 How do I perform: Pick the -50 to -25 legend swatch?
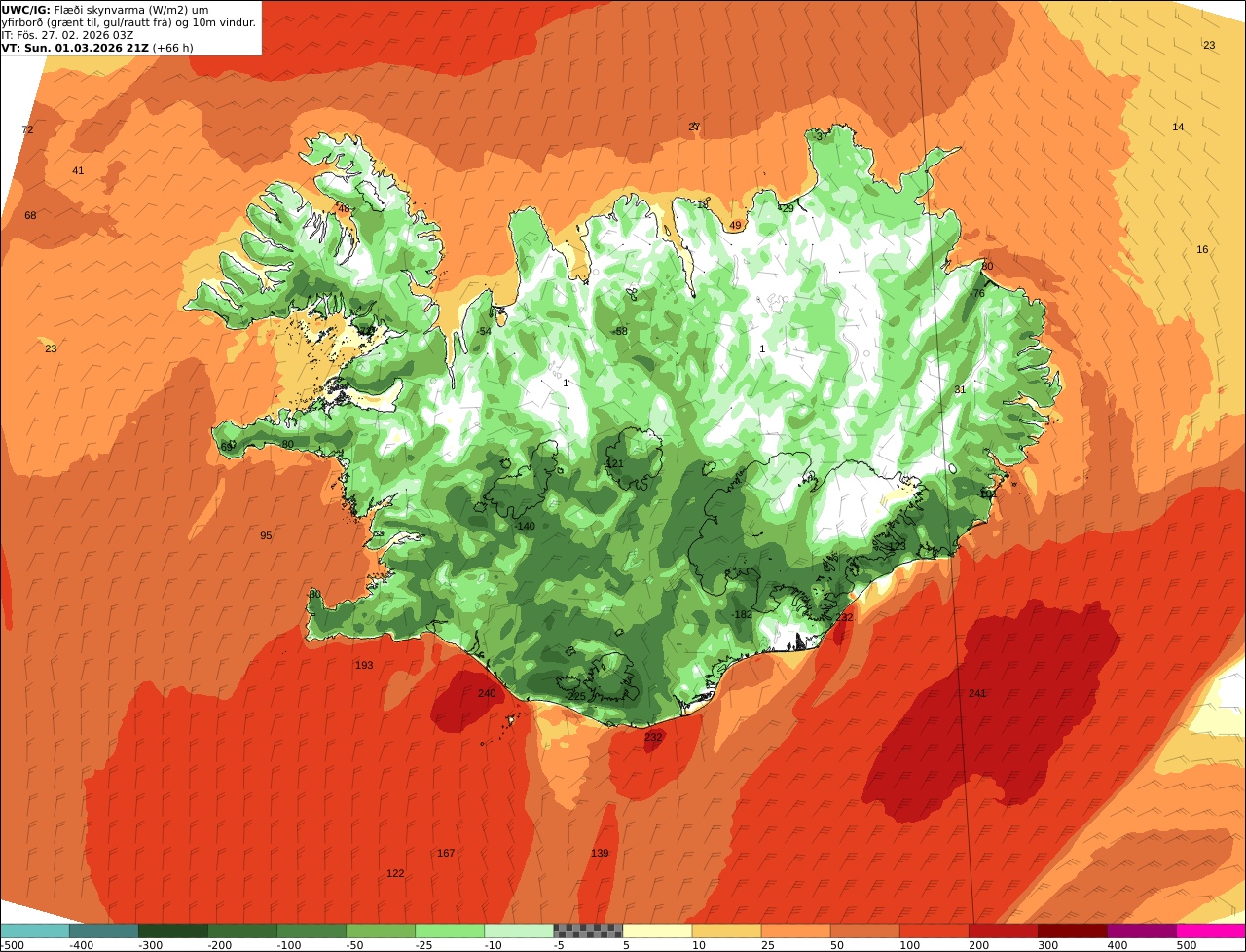click(x=380, y=931)
